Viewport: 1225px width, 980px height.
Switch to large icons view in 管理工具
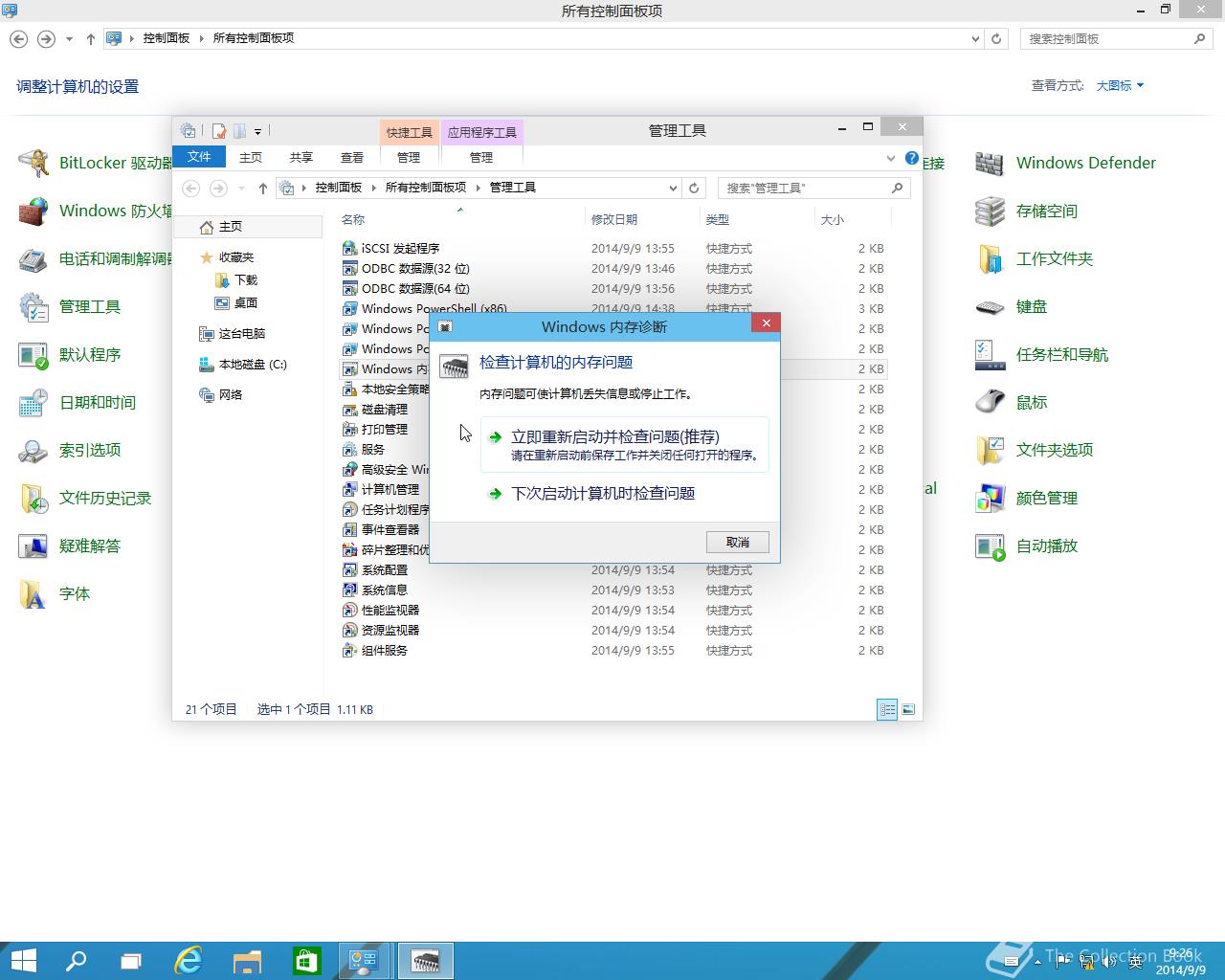coord(908,709)
